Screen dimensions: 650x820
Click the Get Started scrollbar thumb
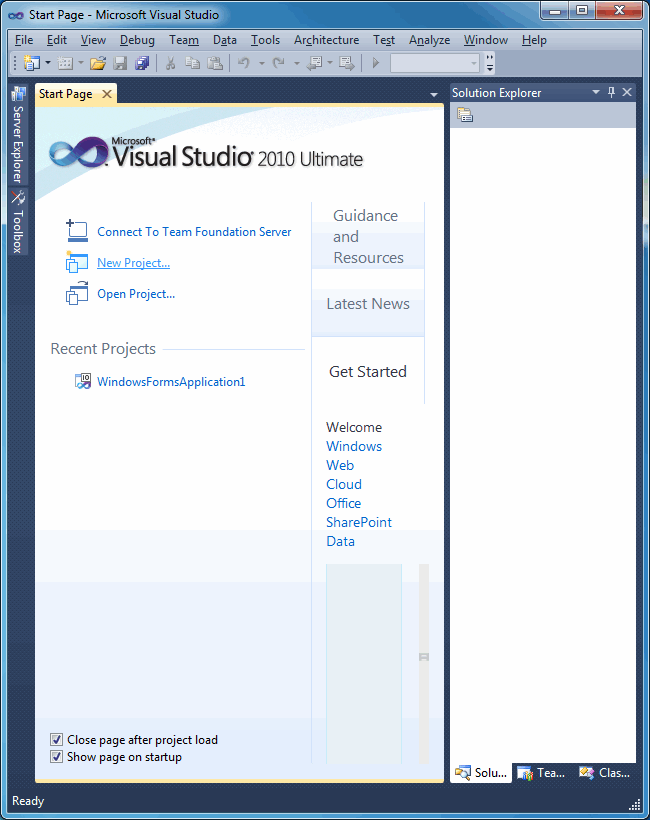(424, 657)
